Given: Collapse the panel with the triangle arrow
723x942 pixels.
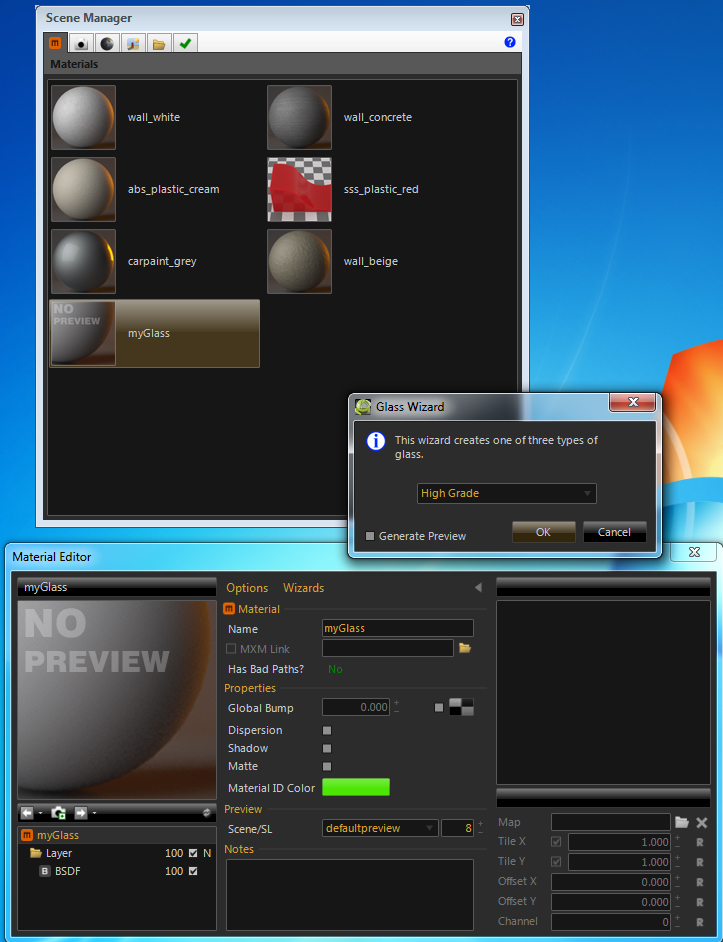Looking at the screenshot, I should [x=478, y=587].
